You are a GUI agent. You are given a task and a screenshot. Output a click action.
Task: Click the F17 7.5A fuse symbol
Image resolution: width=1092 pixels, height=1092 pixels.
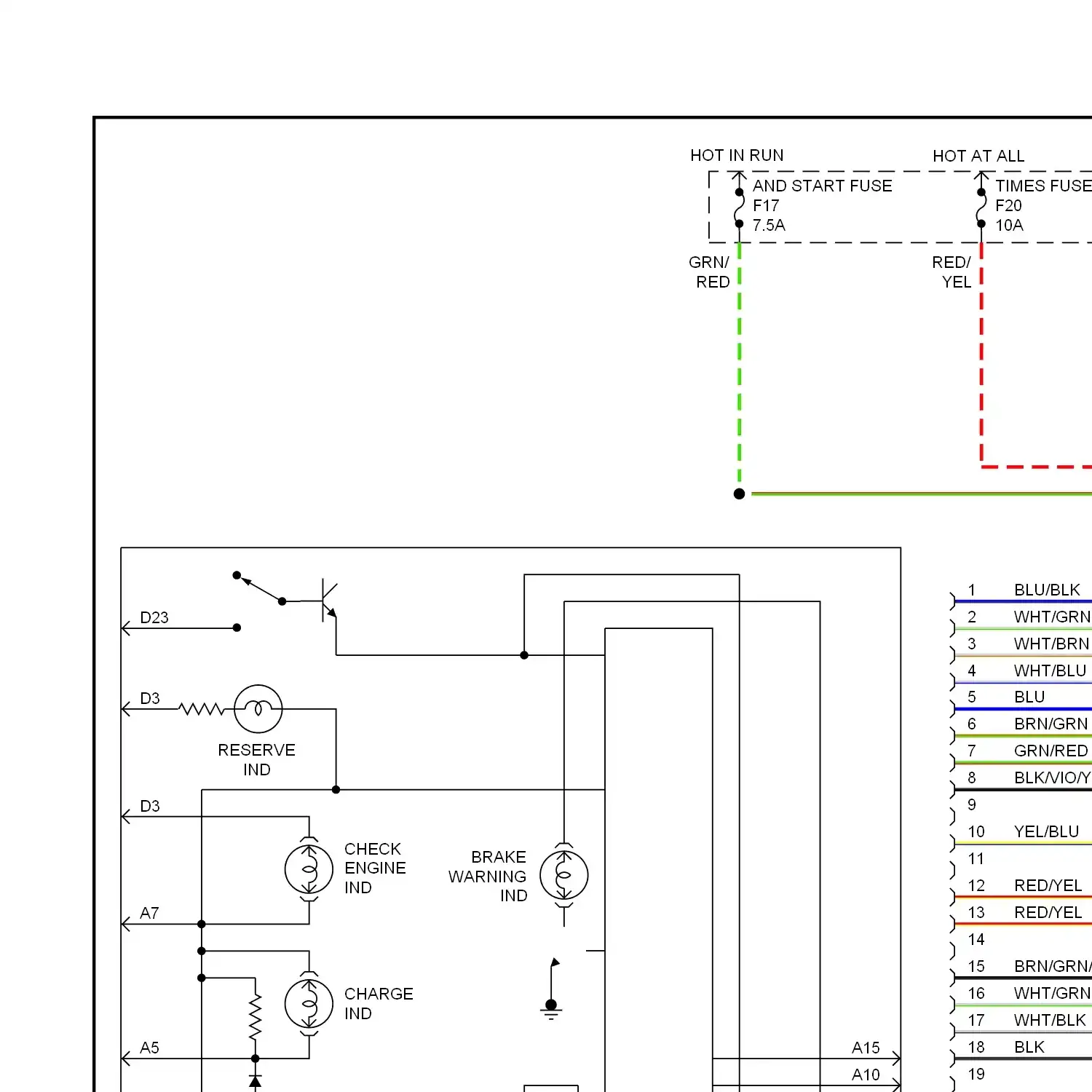pyautogui.click(x=740, y=208)
